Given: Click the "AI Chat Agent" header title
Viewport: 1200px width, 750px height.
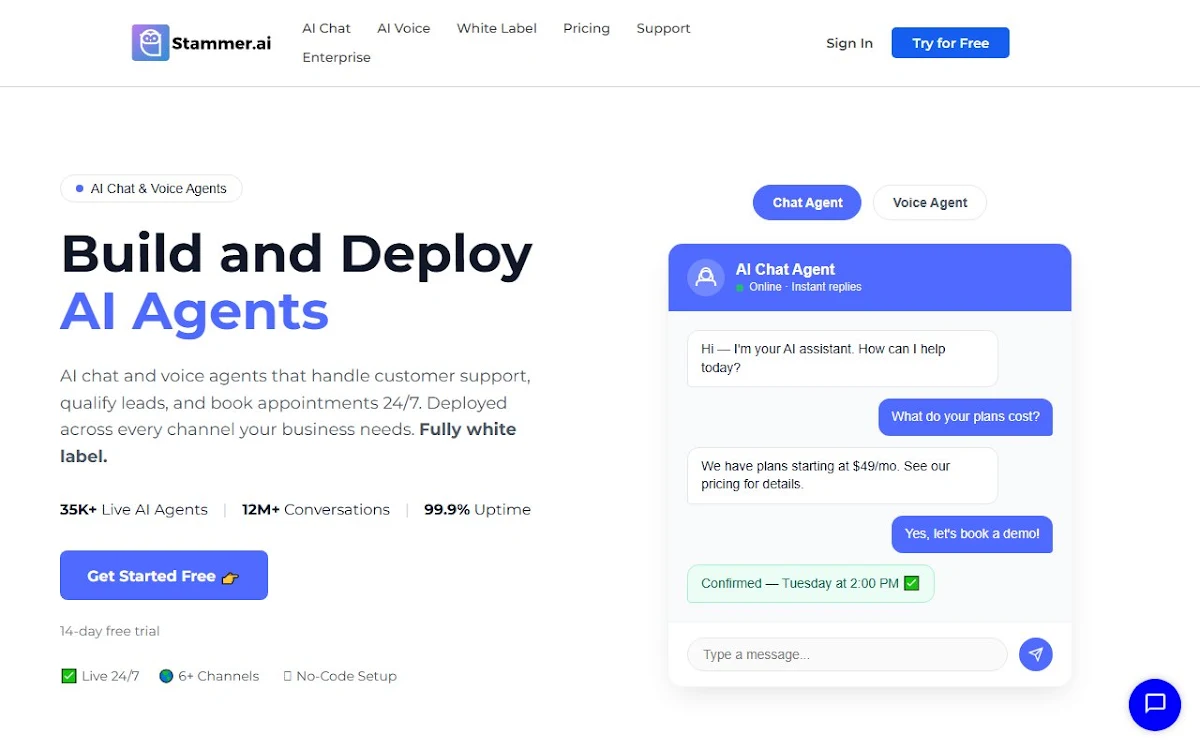Looking at the screenshot, I should click(x=785, y=269).
